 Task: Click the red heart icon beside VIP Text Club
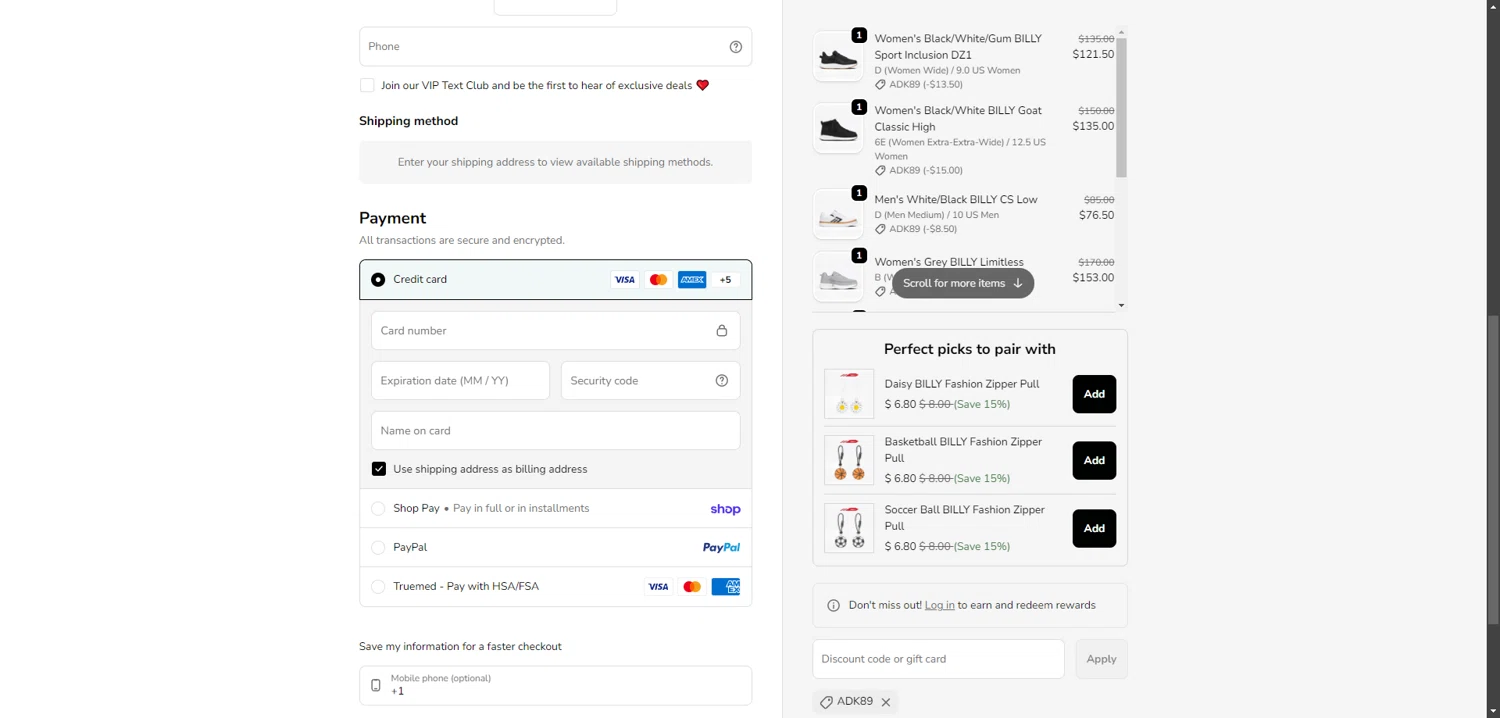(x=702, y=85)
